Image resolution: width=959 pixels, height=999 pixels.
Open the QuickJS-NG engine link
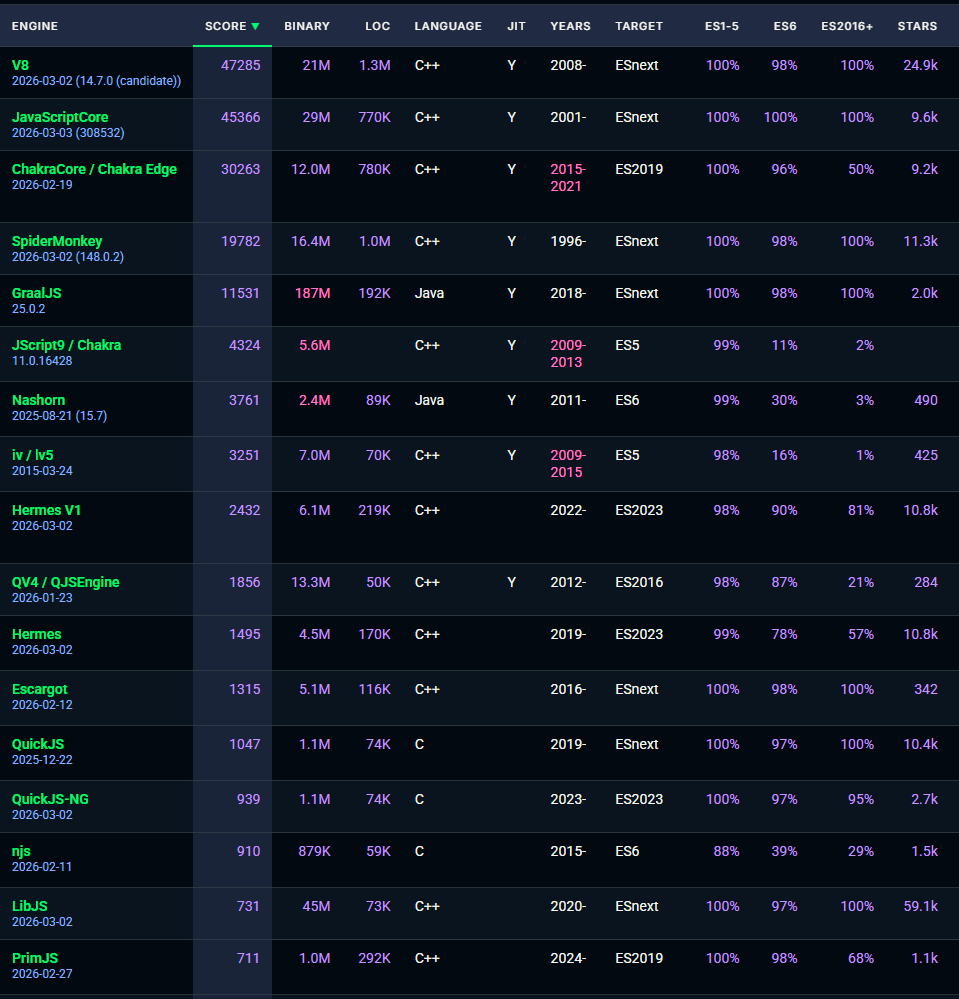50,799
